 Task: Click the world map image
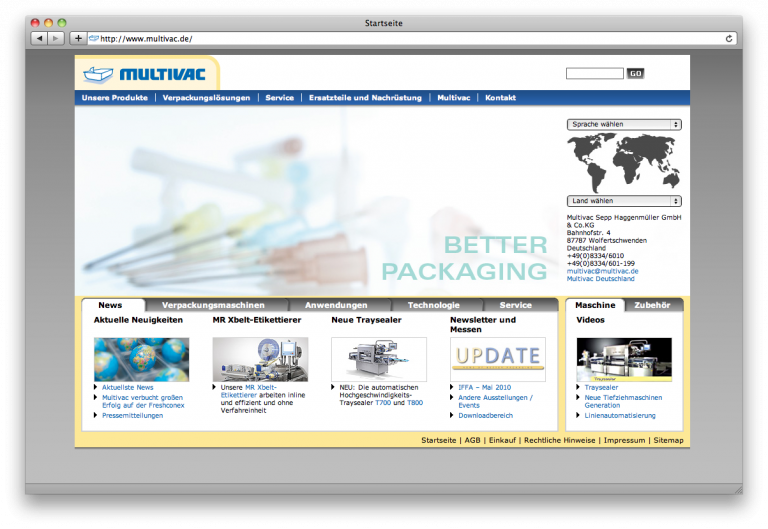[x=623, y=161]
